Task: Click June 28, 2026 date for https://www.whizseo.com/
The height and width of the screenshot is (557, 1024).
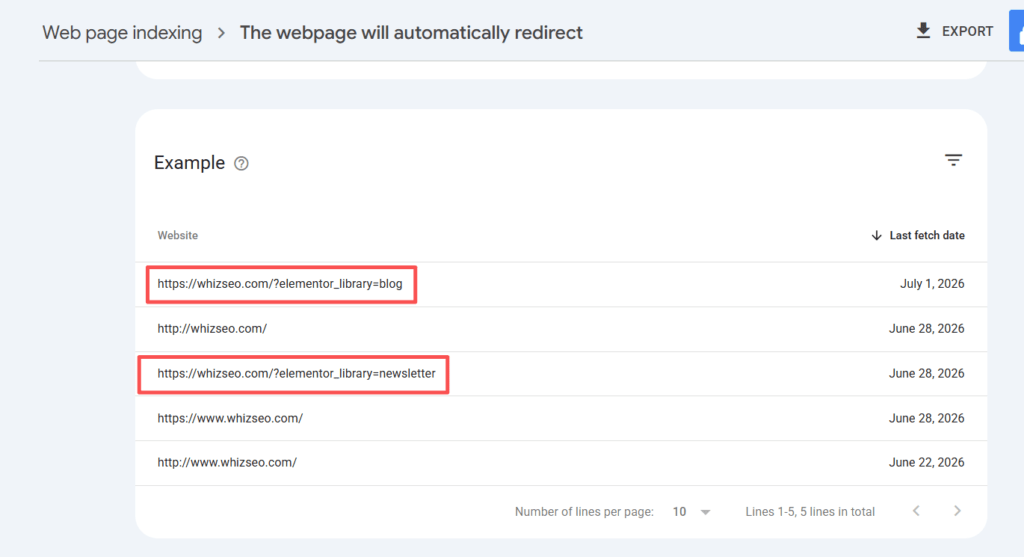Action: point(926,418)
